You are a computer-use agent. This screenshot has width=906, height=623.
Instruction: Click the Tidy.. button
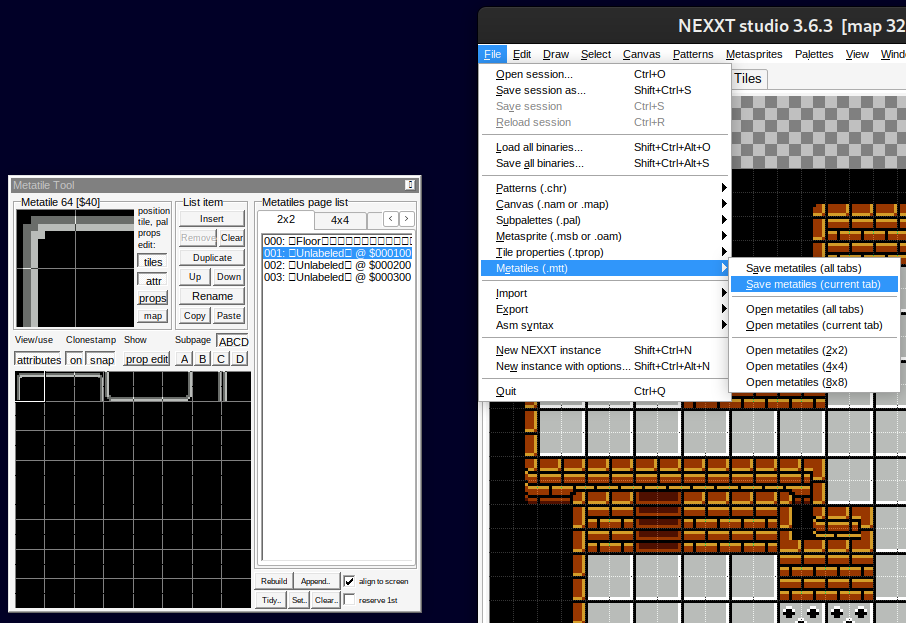pyautogui.click(x=271, y=600)
